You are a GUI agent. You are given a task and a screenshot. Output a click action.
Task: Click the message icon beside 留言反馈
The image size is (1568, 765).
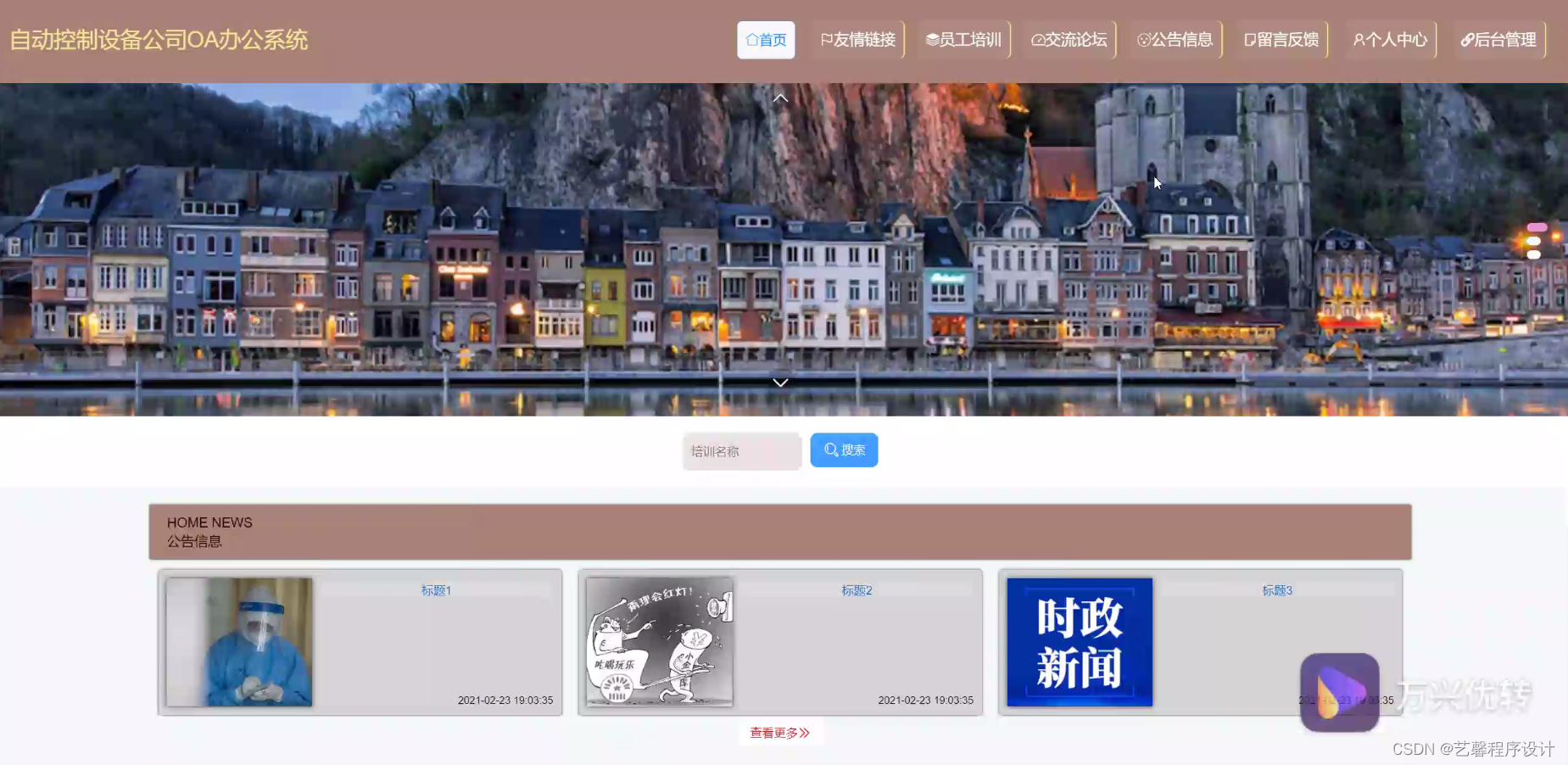click(x=1248, y=38)
